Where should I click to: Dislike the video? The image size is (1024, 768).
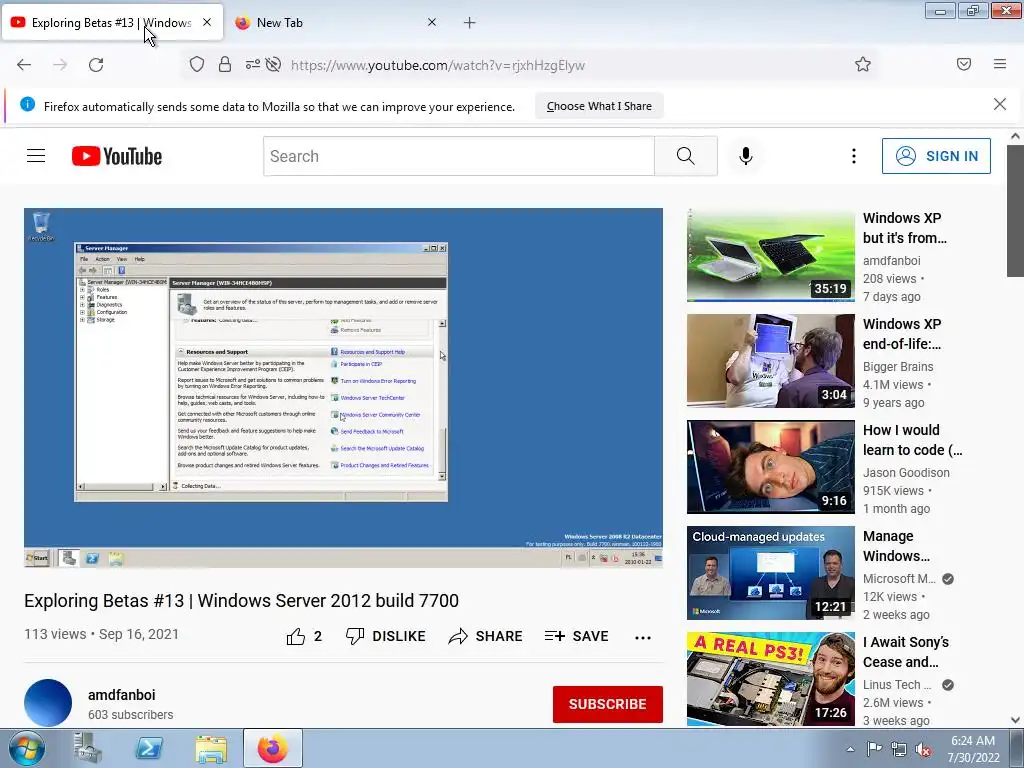click(385, 636)
